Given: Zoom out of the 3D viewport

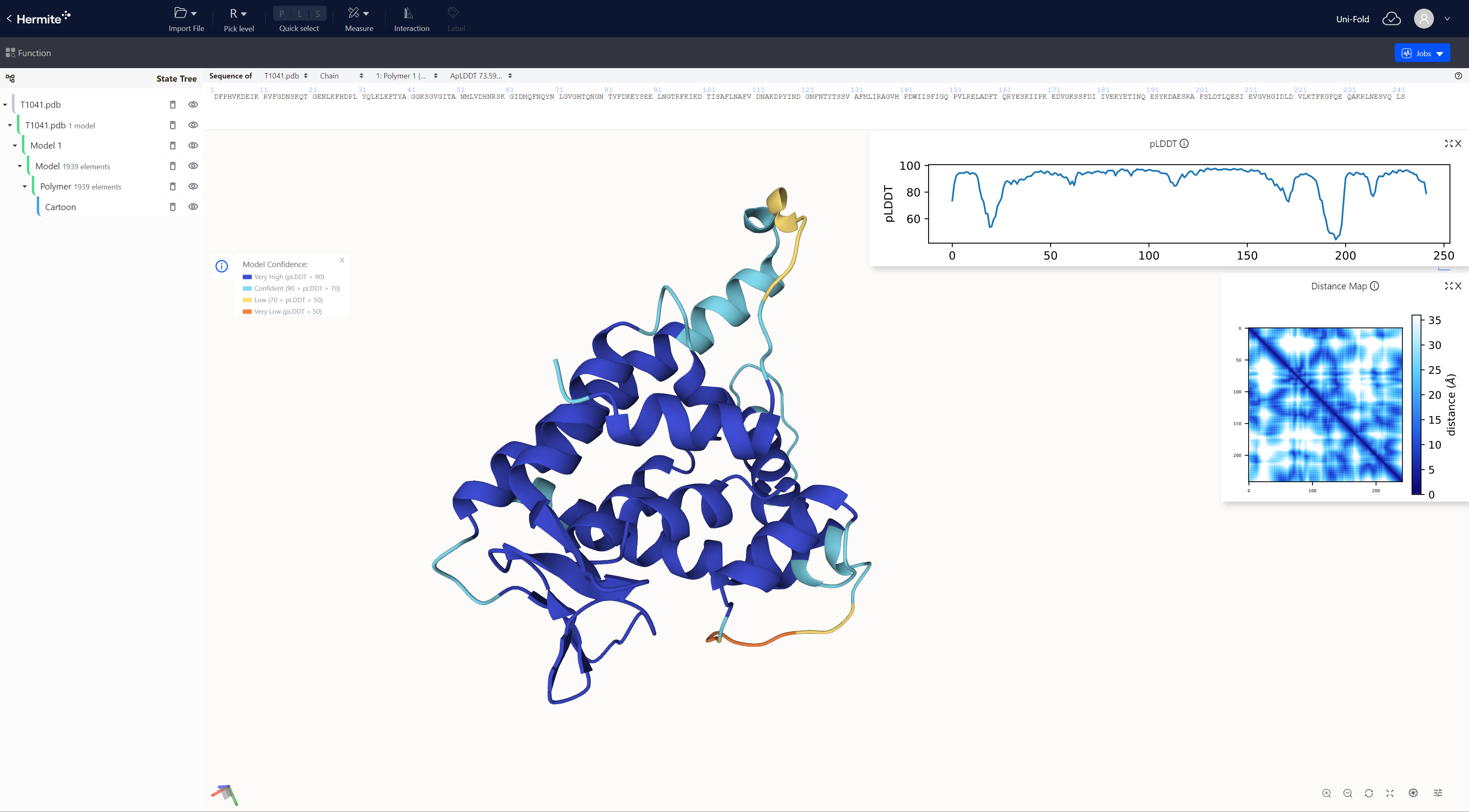Looking at the screenshot, I should point(1348,793).
